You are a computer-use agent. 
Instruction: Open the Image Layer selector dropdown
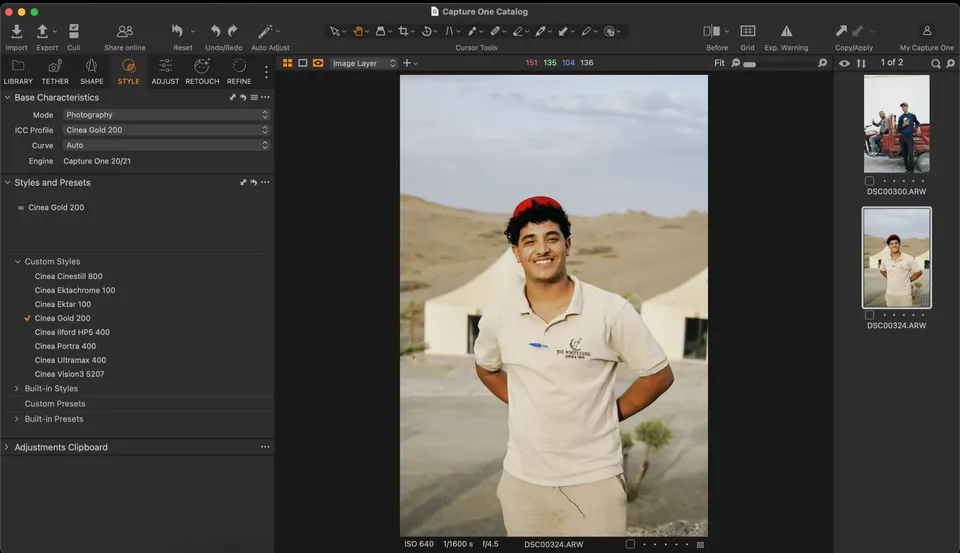pyautogui.click(x=364, y=63)
